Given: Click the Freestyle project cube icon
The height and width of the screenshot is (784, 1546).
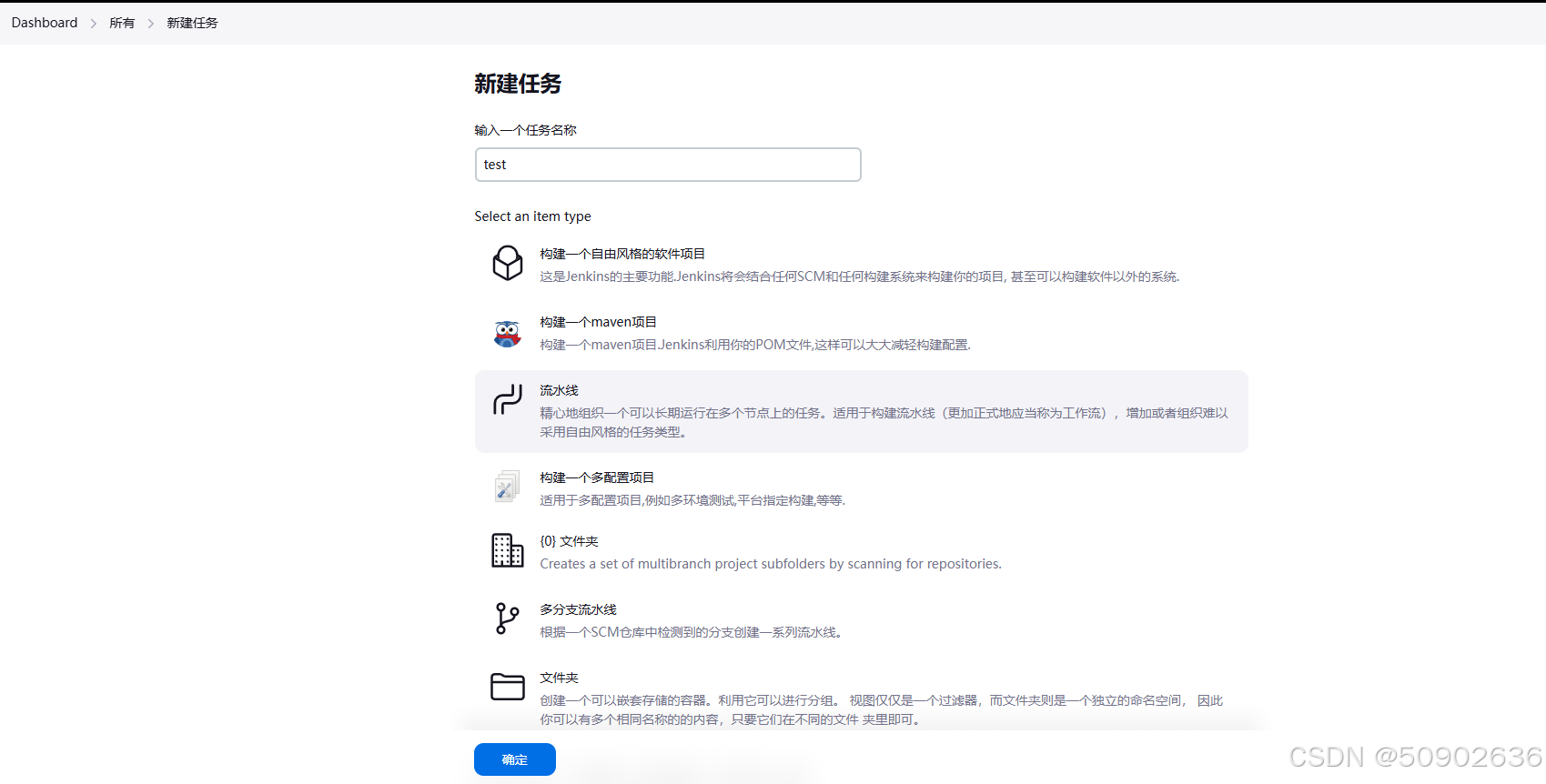Looking at the screenshot, I should click(508, 263).
